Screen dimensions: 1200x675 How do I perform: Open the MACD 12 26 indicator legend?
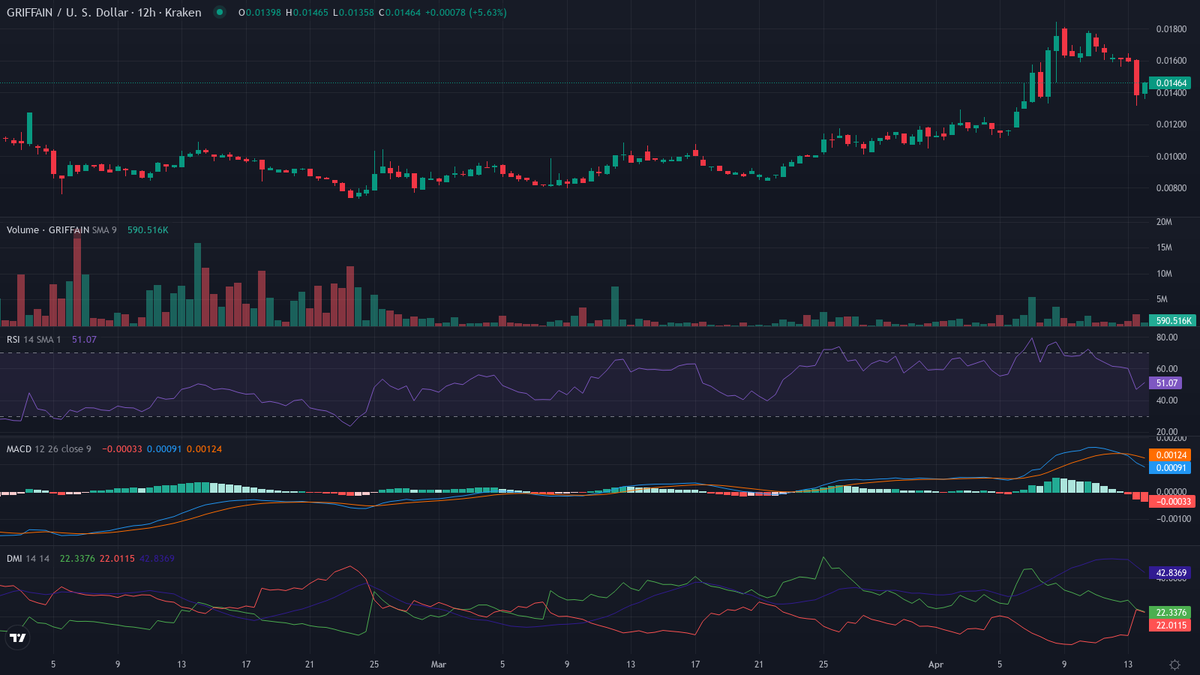pos(48,449)
